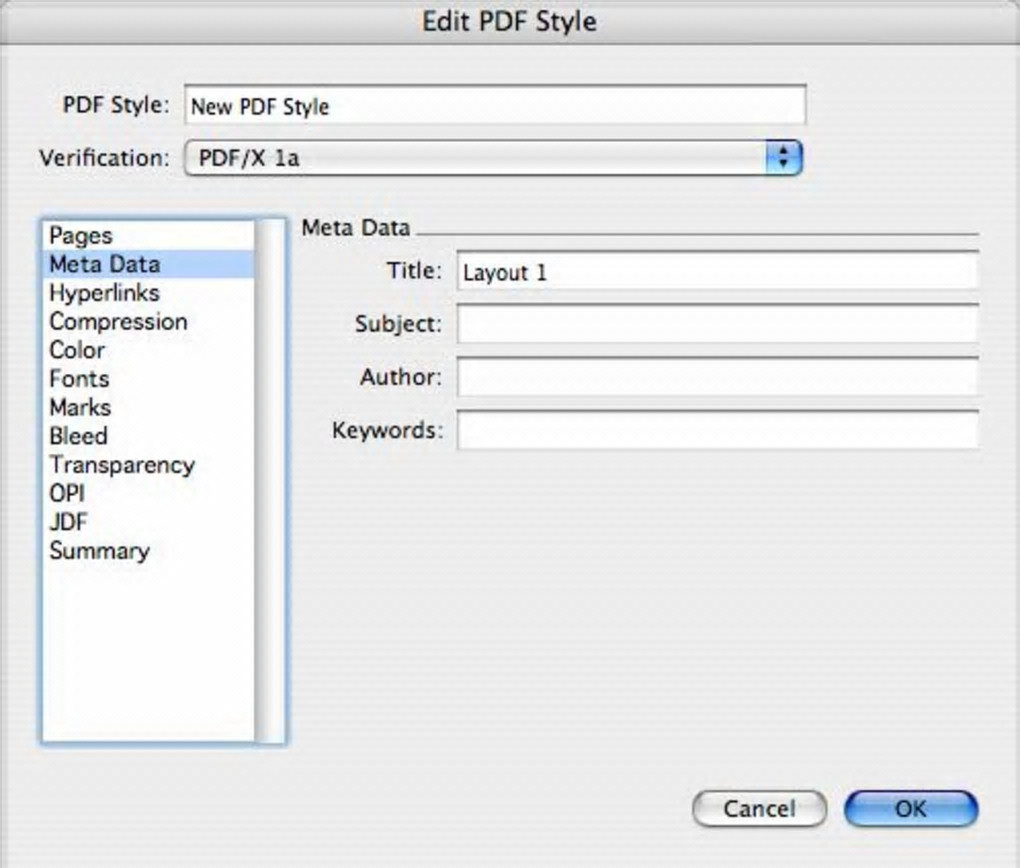The image size is (1020, 868).
Task: Open the Hyperlinks options pane
Action: [104, 293]
